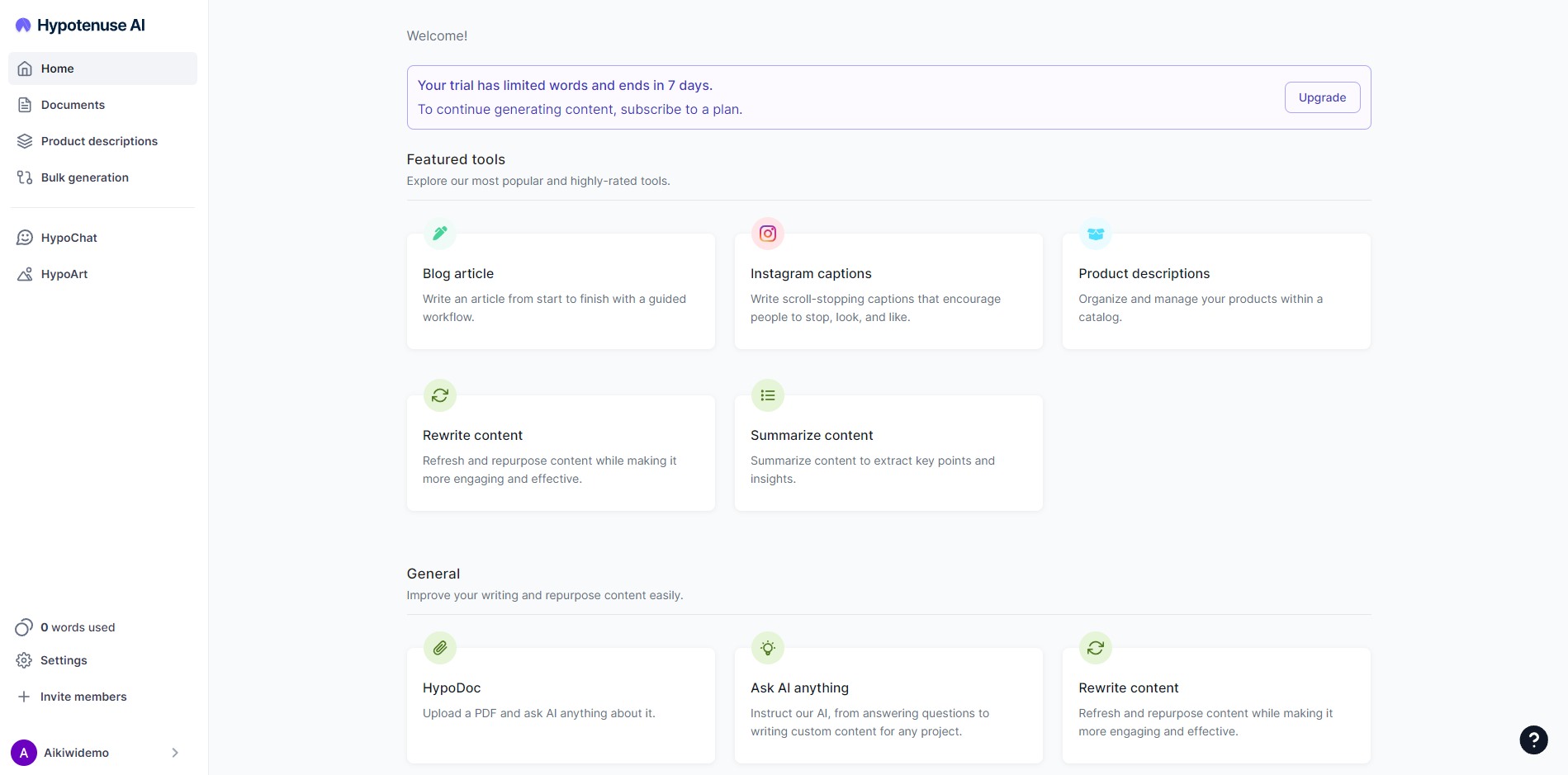Click the Hypotenuse AI logo icon
The width and height of the screenshot is (1568, 775).
pyautogui.click(x=23, y=26)
